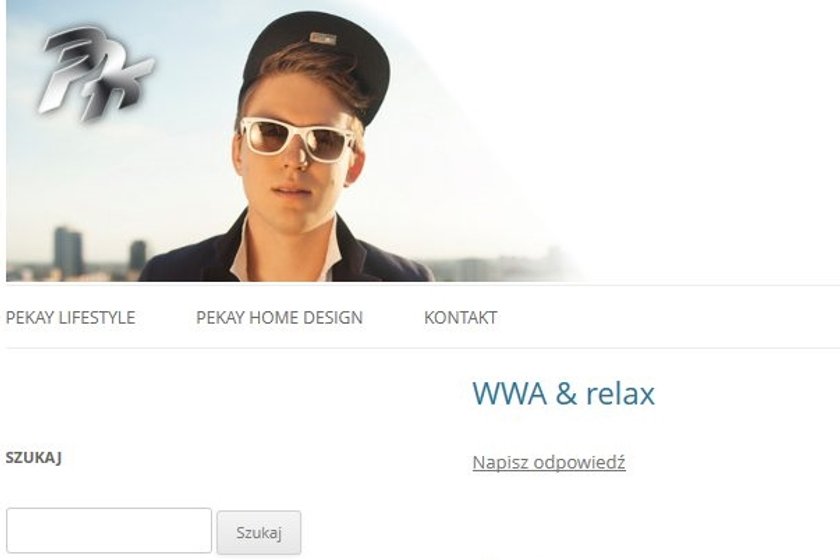The height and width of the screenshot is (560, 840).
Task: Focus the search text field
Action: click(x=109, y=531)
